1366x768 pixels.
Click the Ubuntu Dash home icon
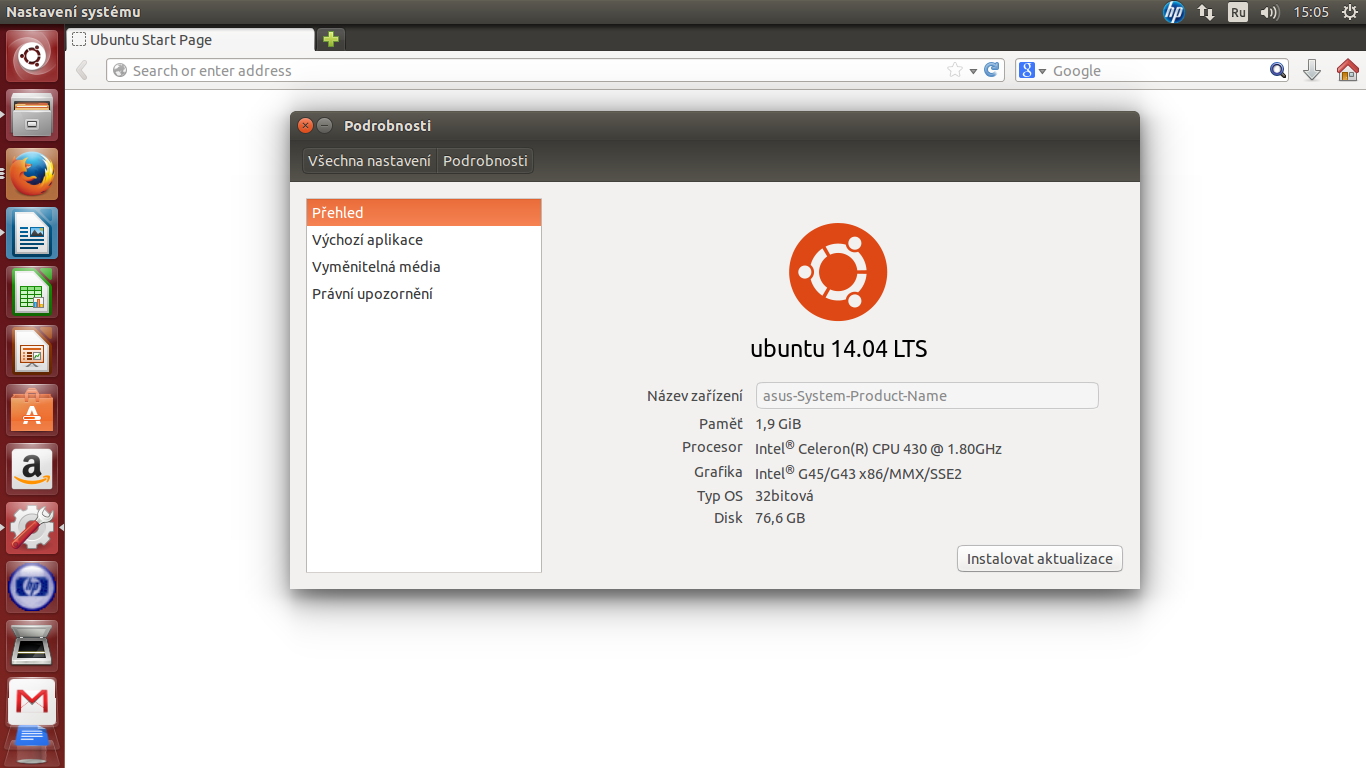pos(32,57)
